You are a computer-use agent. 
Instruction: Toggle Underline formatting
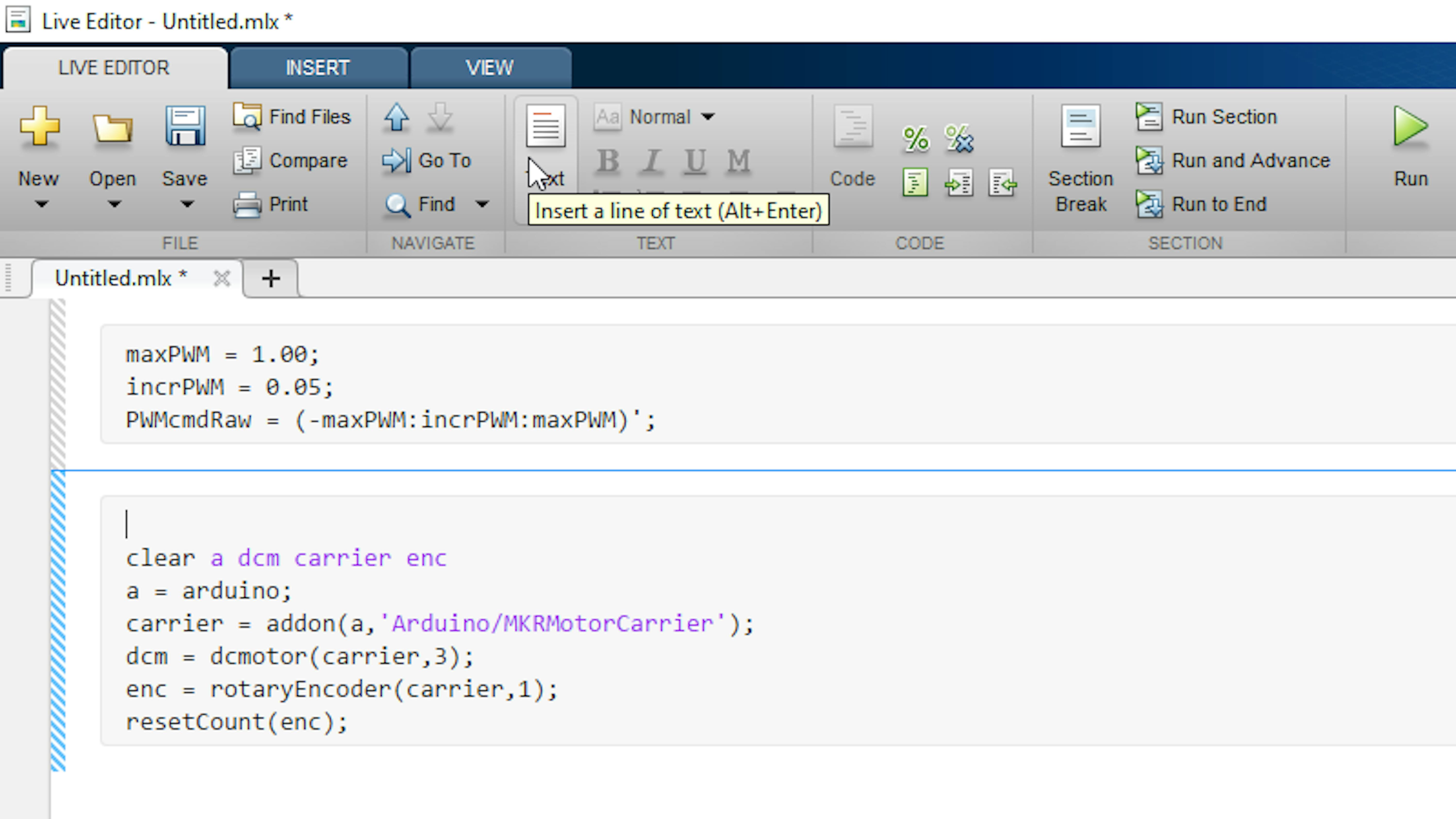tap(695, 161)
